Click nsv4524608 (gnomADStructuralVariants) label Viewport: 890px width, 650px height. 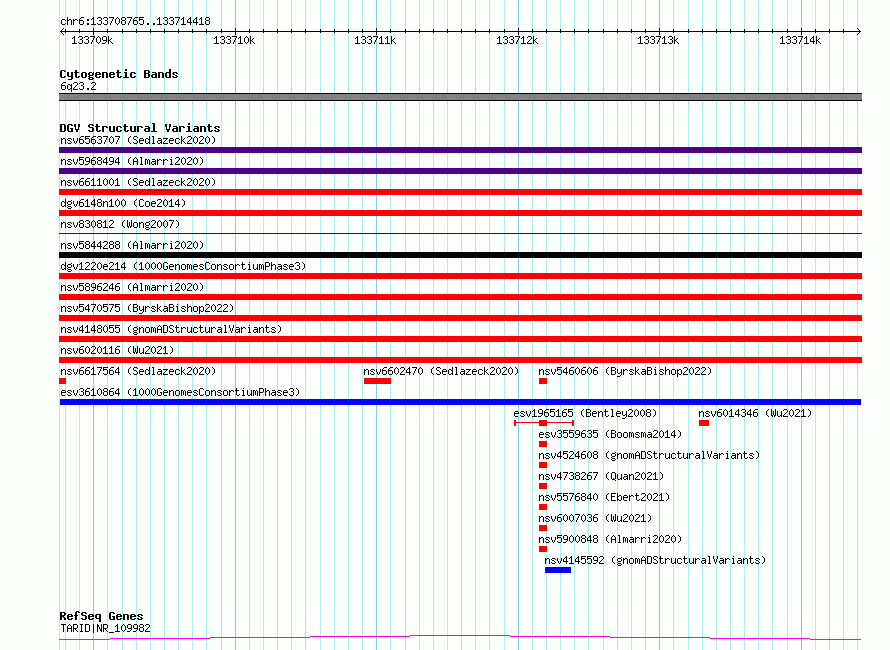tap(649, 455)
